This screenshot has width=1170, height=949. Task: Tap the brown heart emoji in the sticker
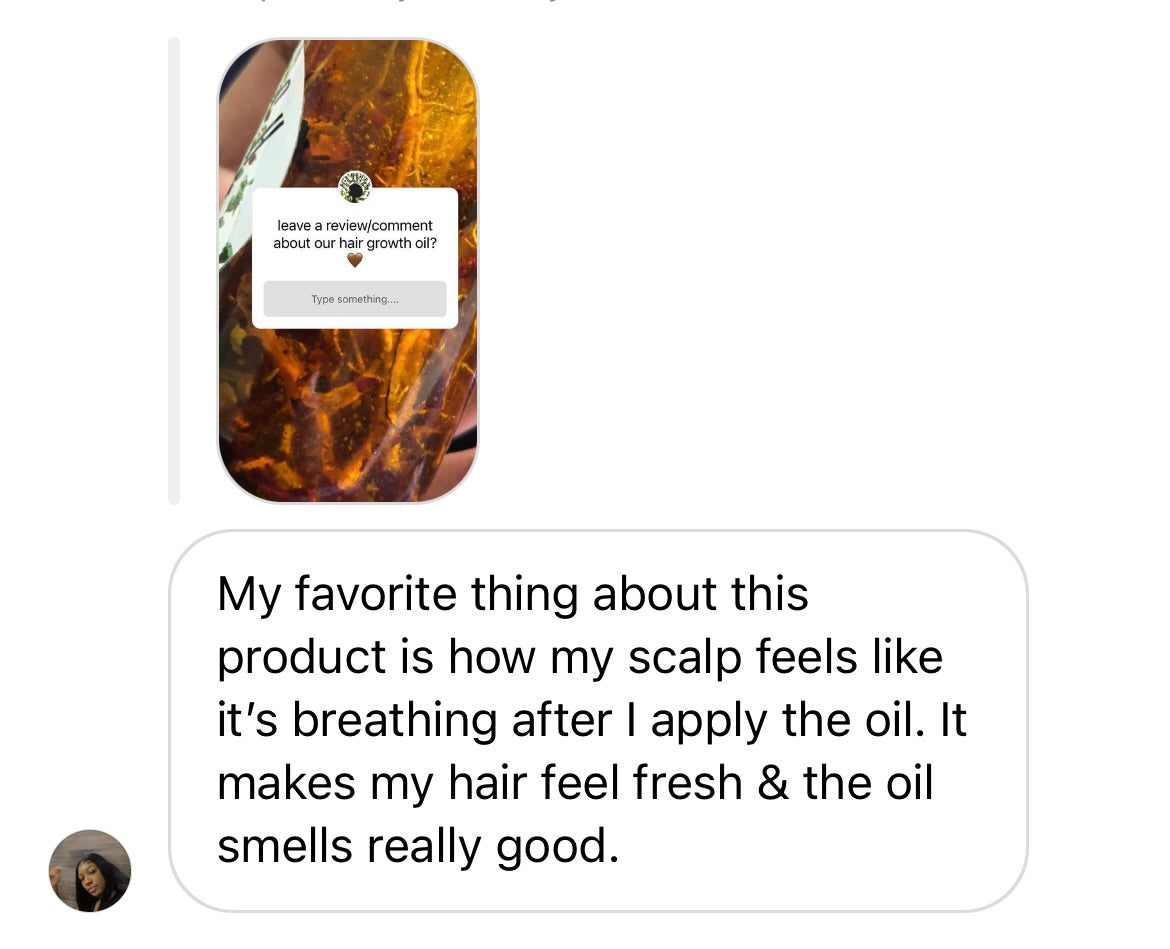(354, 260)
